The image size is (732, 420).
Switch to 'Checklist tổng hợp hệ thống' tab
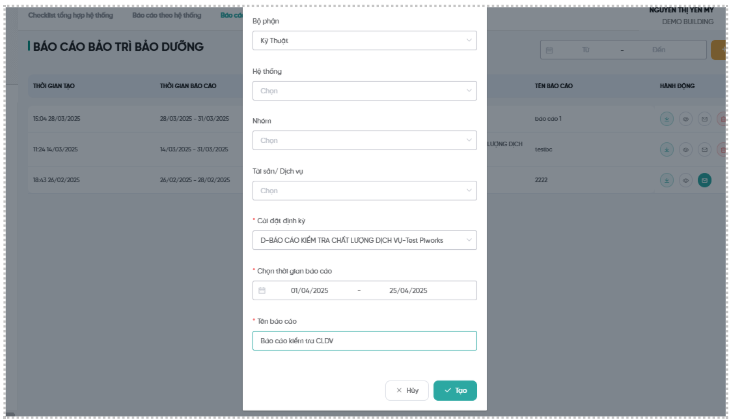(x=70, y=15)
